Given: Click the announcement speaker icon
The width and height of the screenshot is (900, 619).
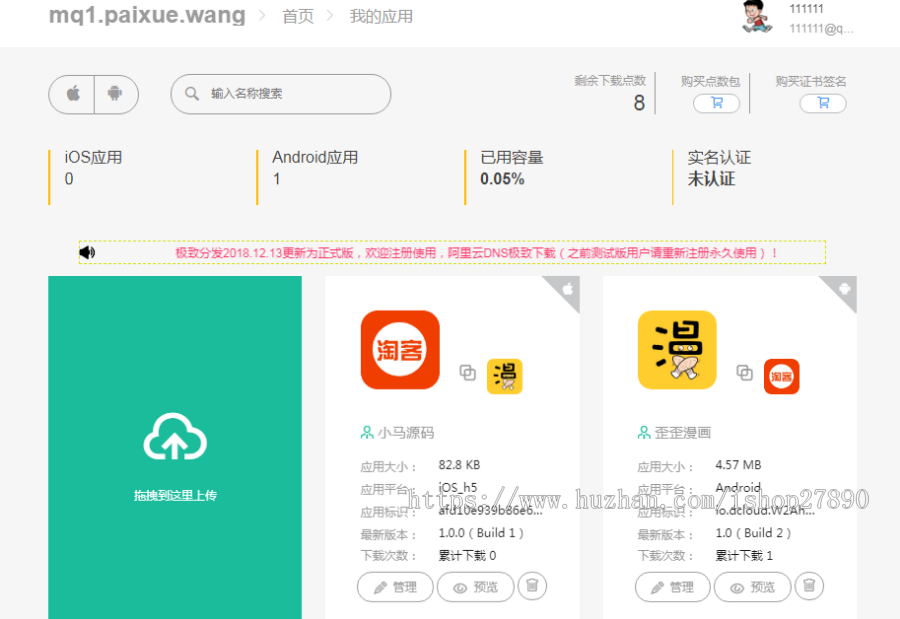Looking at the screenshot, I should (x=87, y=251).
